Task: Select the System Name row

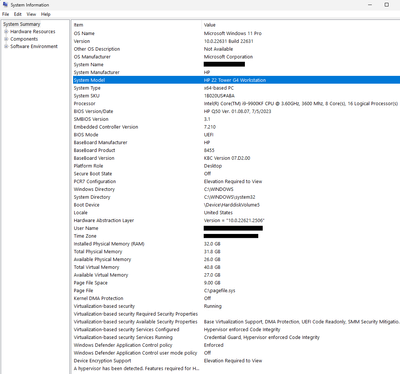Action: [236, 65]
